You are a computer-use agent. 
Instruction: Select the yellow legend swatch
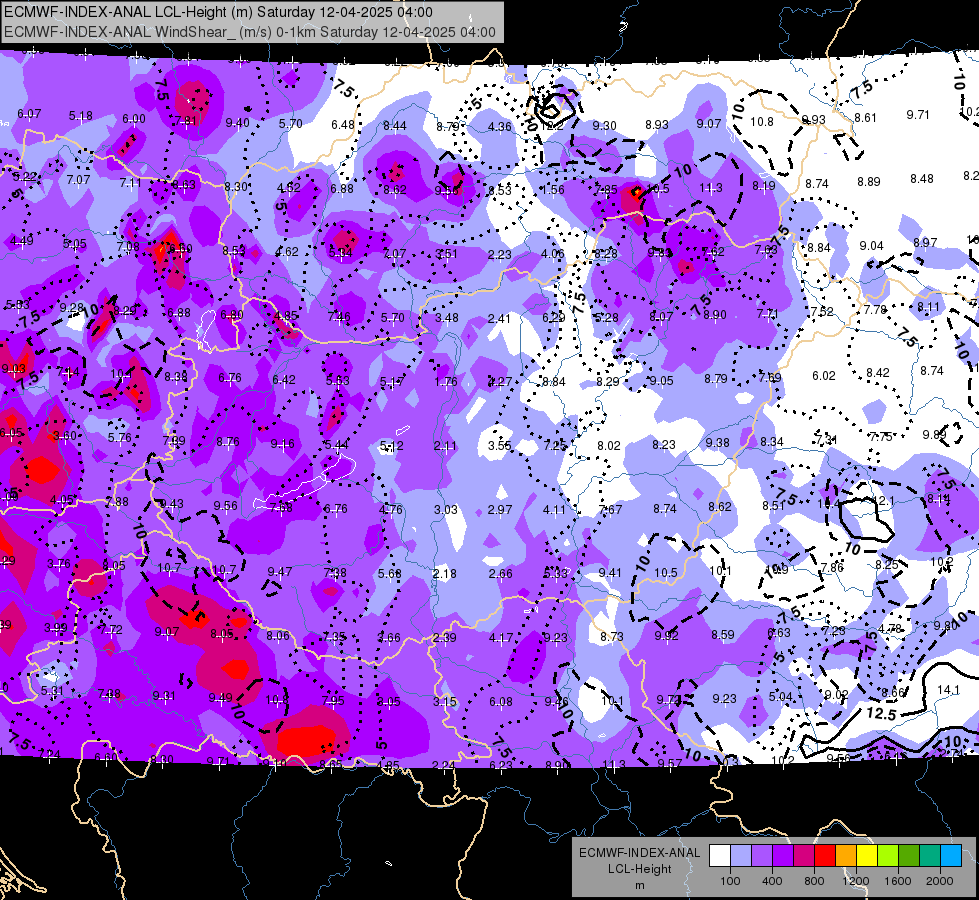click(x=867, y=856)
